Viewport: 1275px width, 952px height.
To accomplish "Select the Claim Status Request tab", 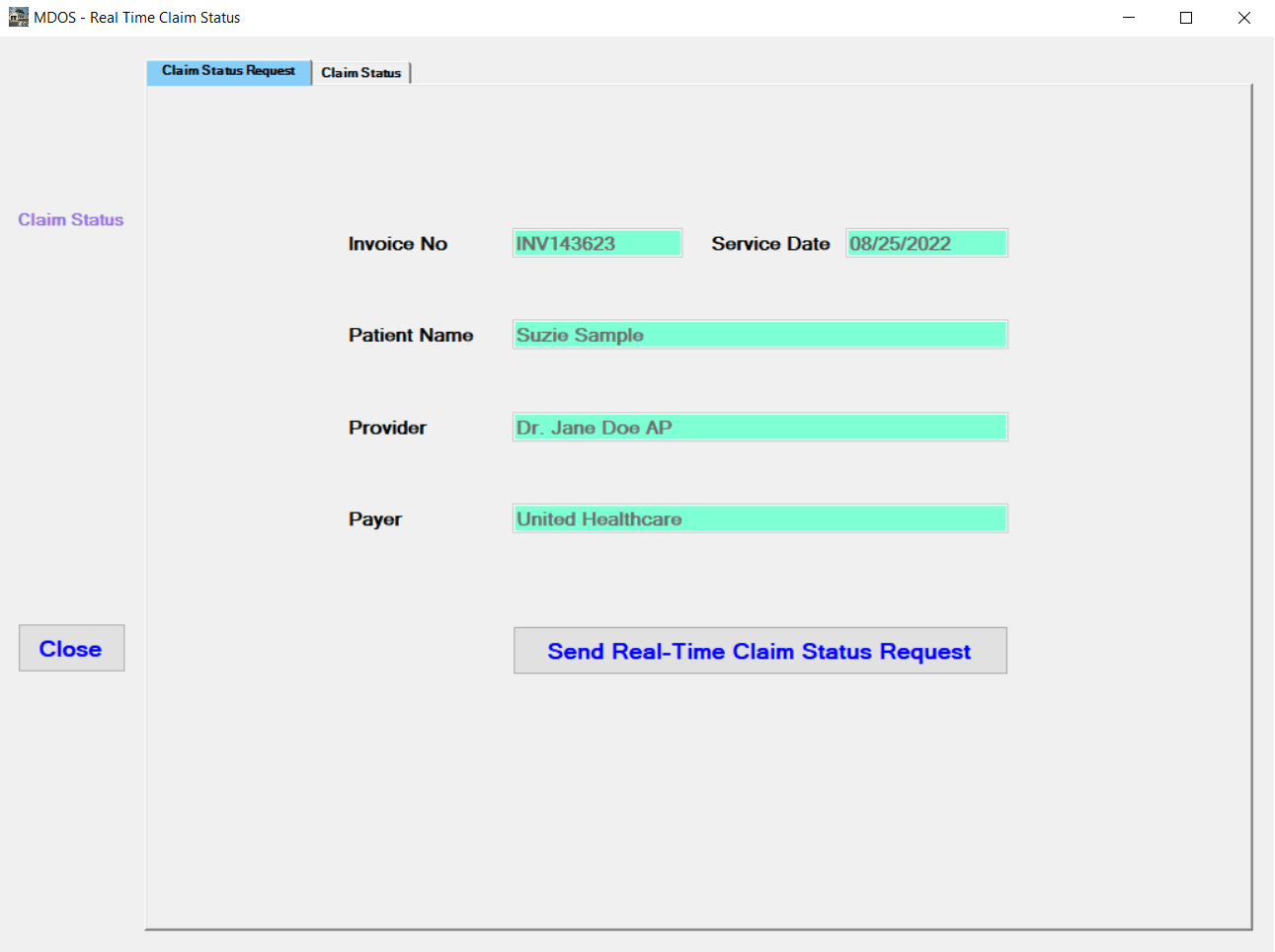I will coord(228,71).
